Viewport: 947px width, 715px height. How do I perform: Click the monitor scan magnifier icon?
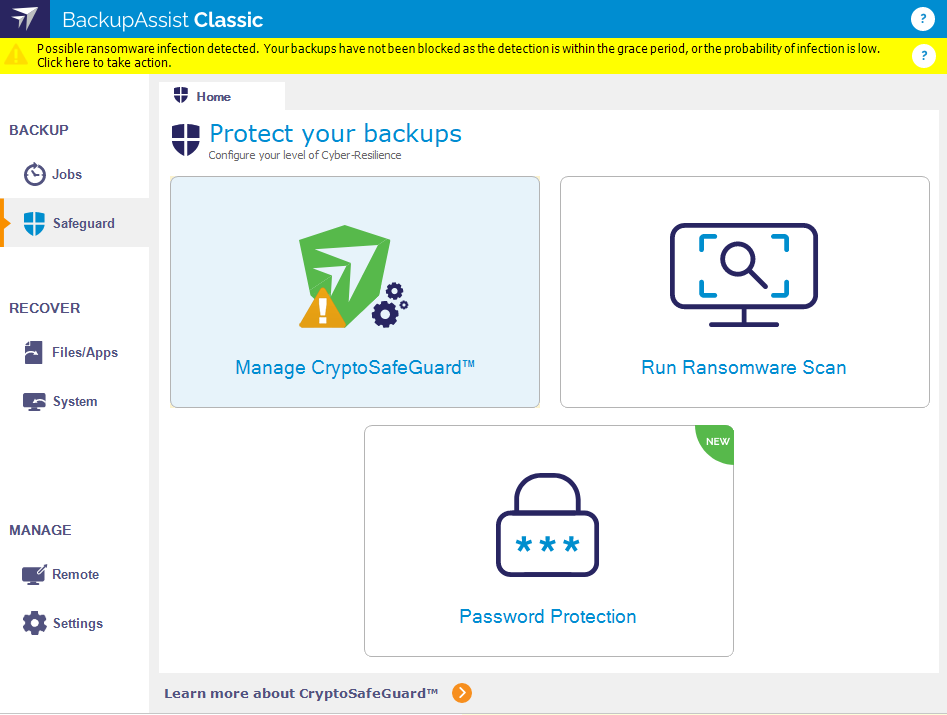(743, 275)
